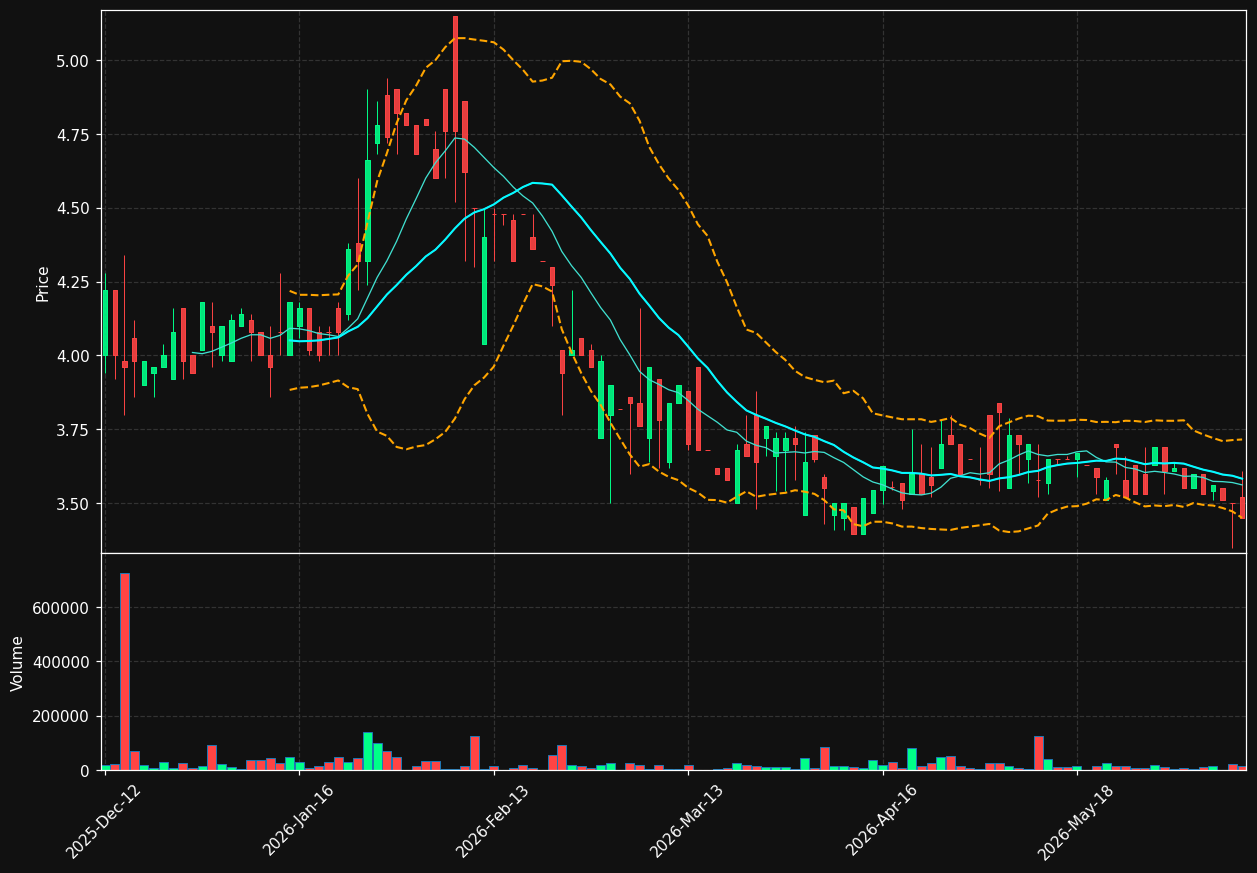Click the 2025-Dec-12 date label
The height and width of the screenshot is (873, 1257).
[x=104, y=822]
